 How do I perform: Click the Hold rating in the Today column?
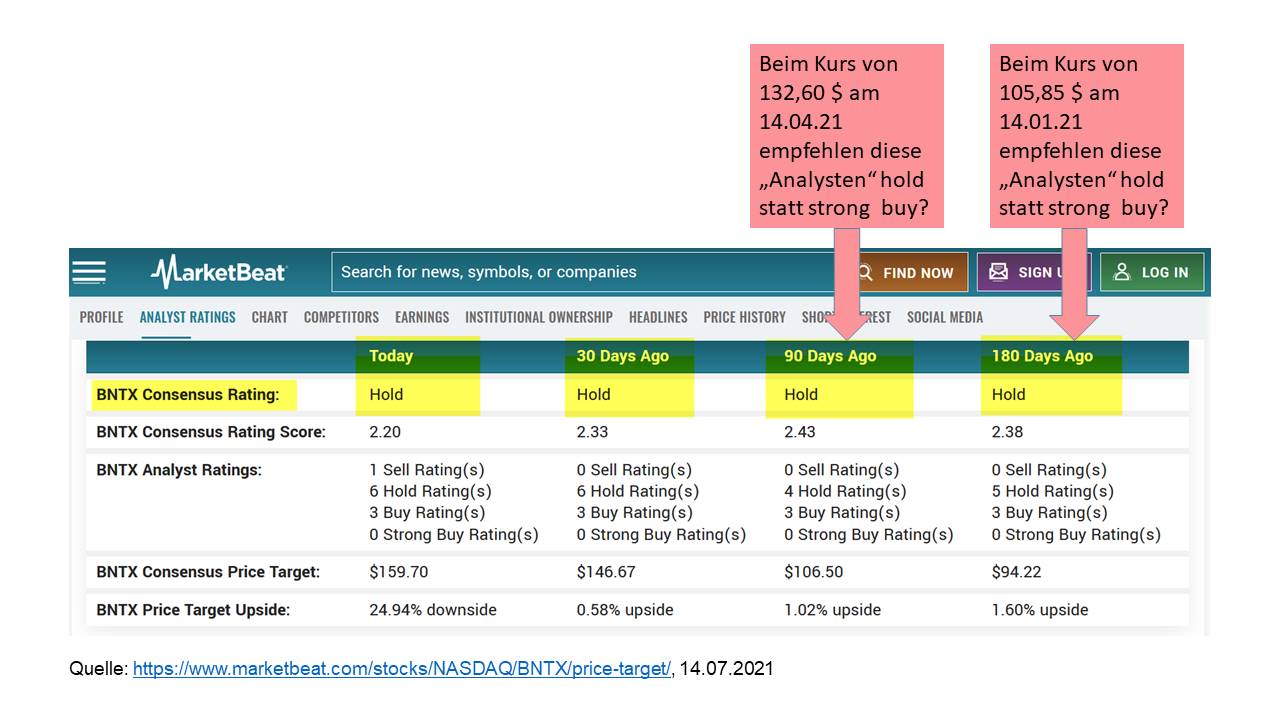coord(386,394)
